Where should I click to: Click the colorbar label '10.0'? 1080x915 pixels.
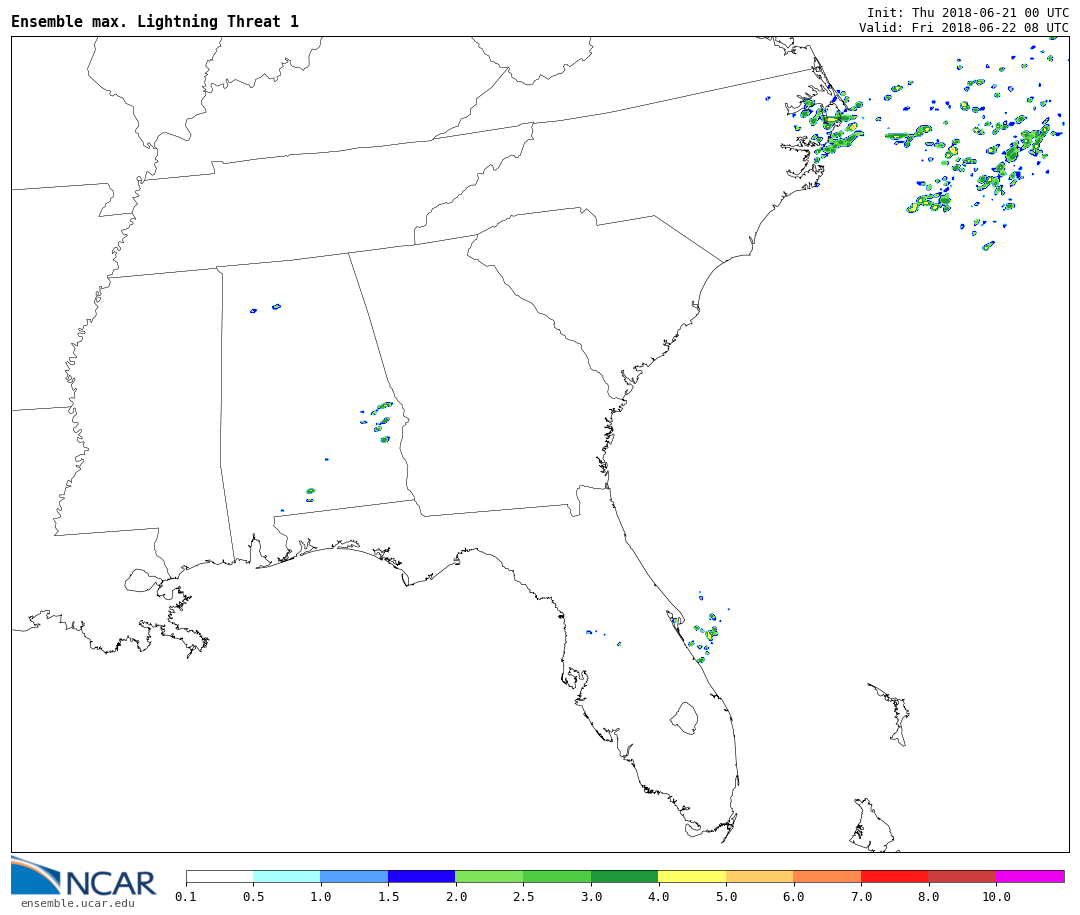(996, 896)
